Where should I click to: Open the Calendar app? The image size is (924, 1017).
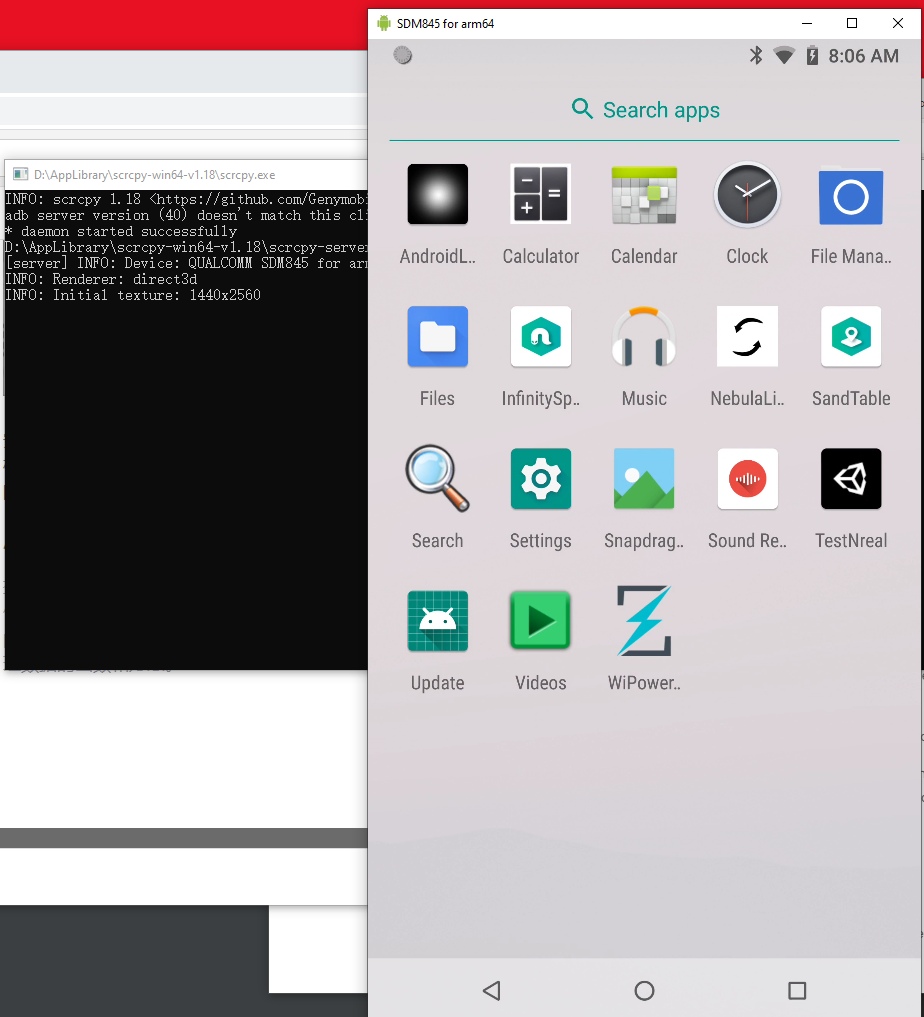(644, 194)
